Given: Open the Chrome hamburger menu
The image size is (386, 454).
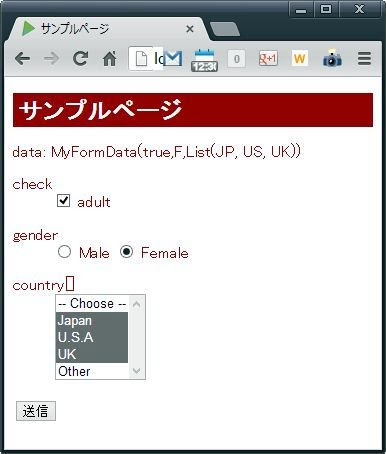Looking at the screenshot, I should 364,59.
